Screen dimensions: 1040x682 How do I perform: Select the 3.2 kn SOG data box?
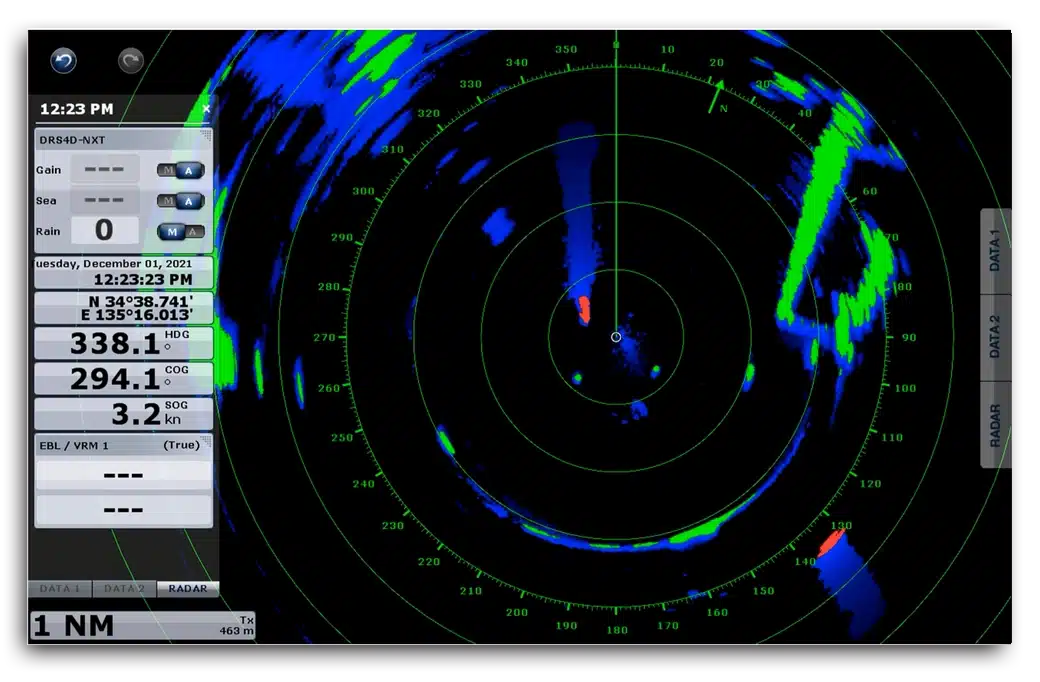[124, 413]
